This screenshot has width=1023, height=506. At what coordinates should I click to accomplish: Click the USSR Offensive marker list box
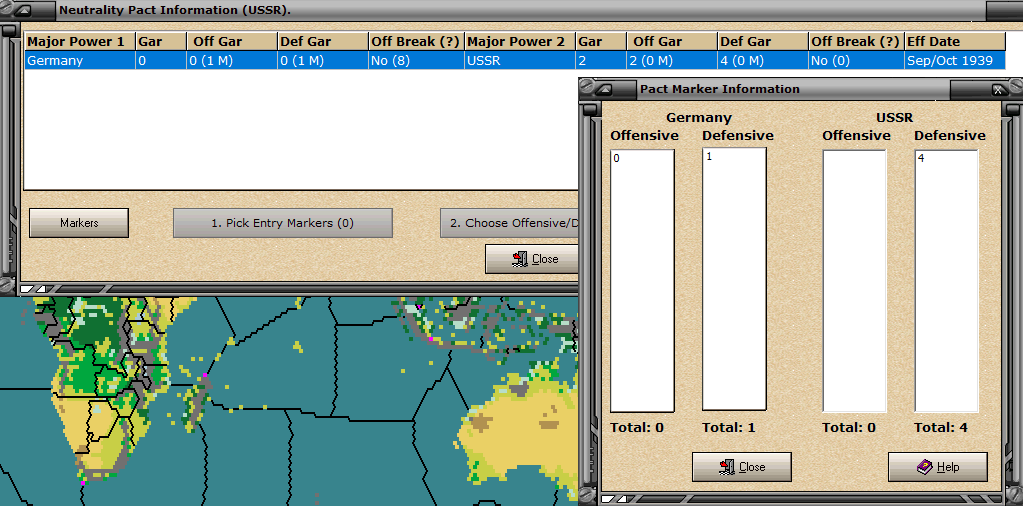pyautogui.click(x=854, y=280)
